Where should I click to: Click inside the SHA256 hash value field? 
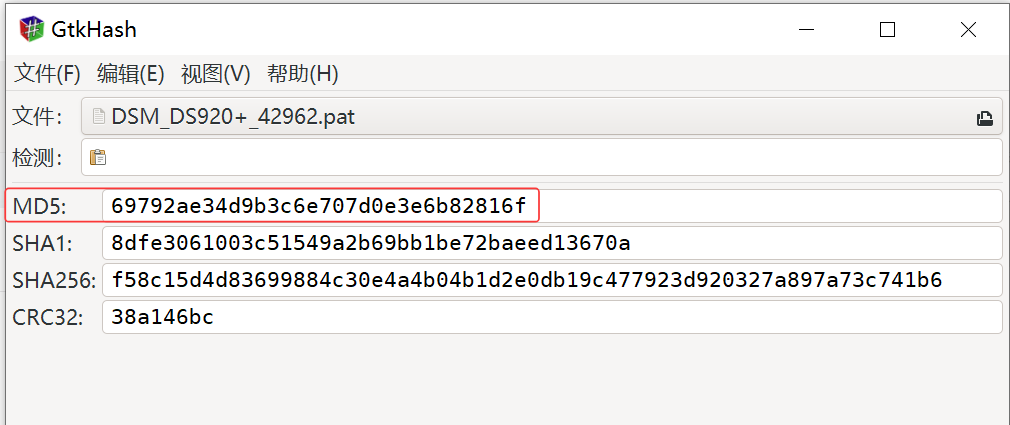point(550,280)
